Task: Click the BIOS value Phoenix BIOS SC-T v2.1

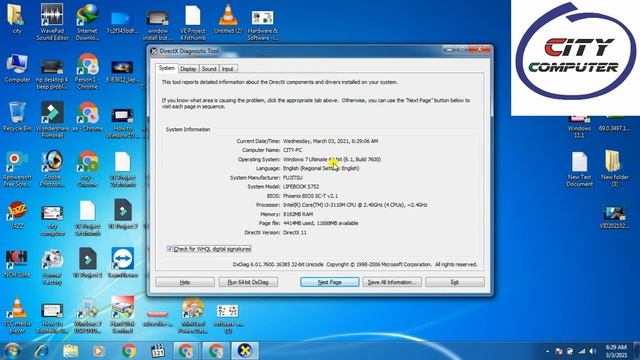Action: [310, 196]
